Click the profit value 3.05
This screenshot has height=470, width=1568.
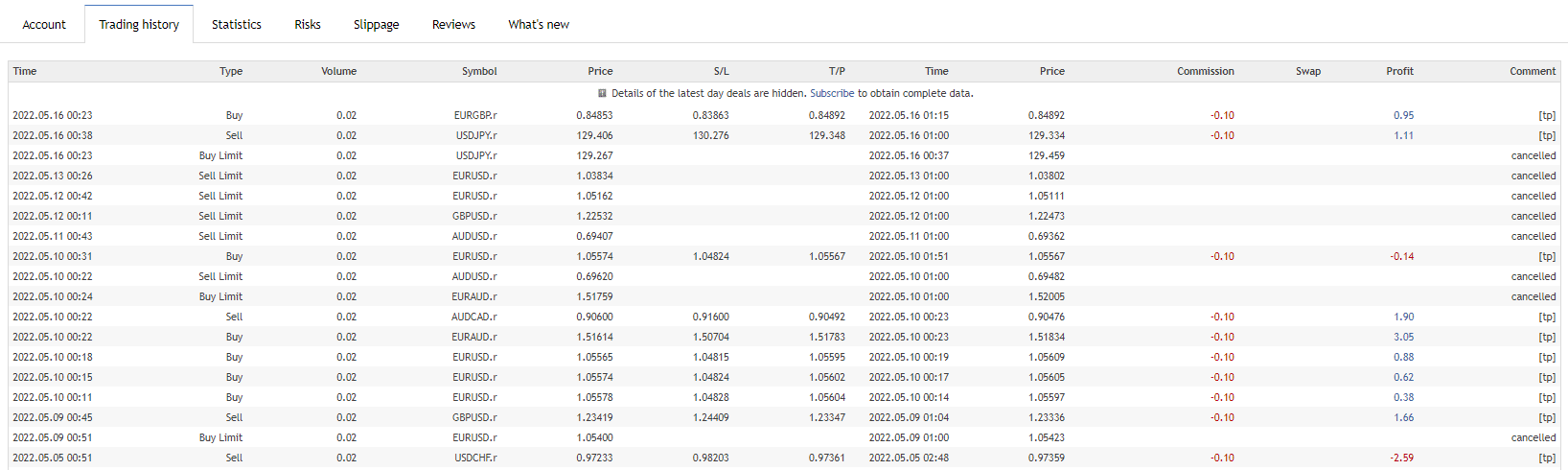pyautogui.click(x=1404, y=337)
